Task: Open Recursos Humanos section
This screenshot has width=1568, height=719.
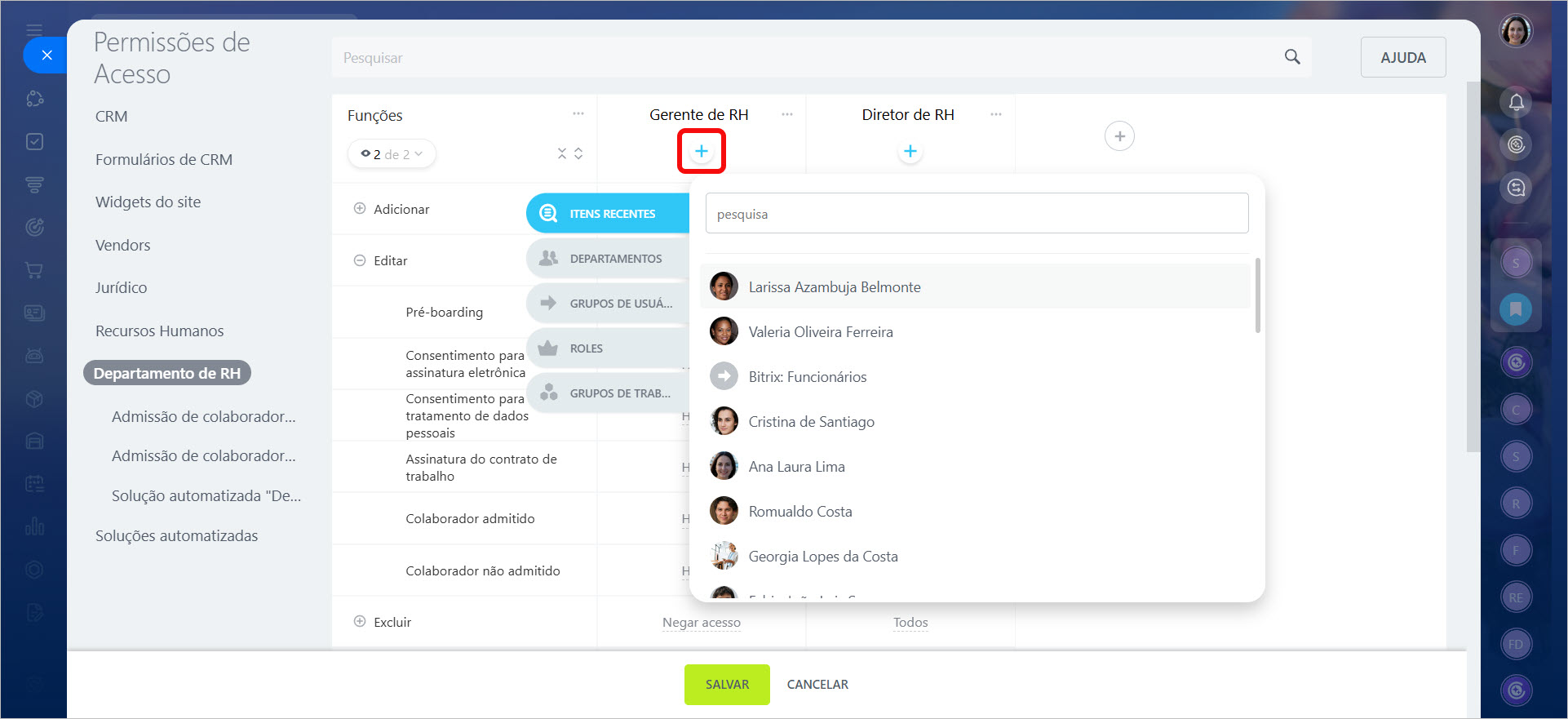Action: 159,331
